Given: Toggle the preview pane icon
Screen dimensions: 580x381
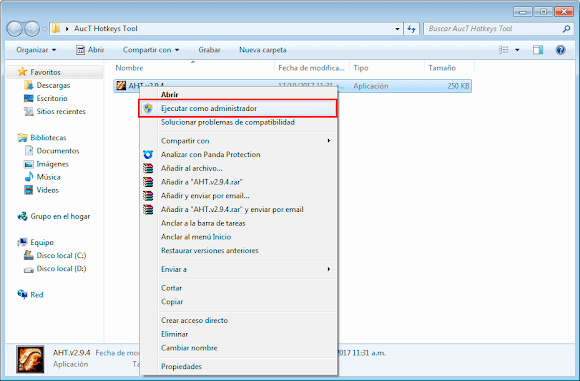Looking at the screenshot, I should (x=538, y=50).
